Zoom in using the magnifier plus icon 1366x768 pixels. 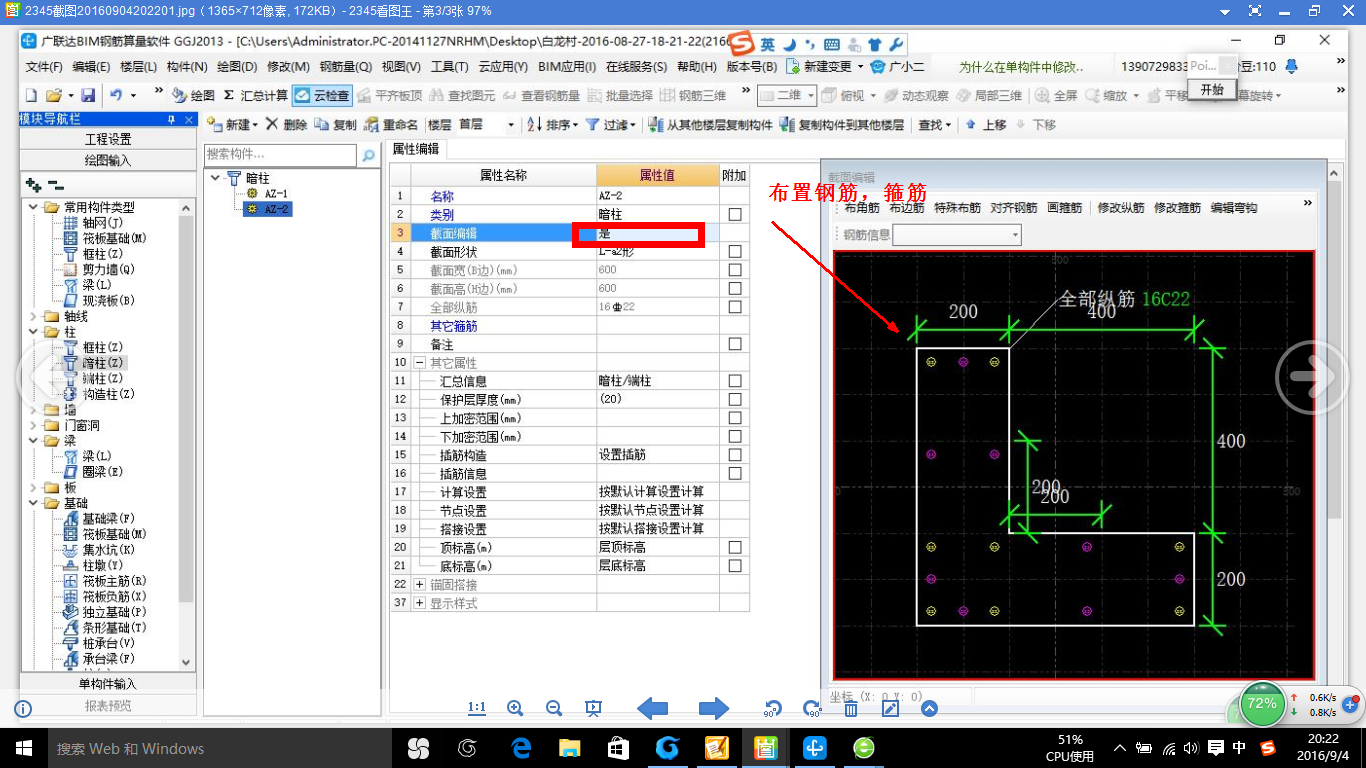(x=515, y=708)
